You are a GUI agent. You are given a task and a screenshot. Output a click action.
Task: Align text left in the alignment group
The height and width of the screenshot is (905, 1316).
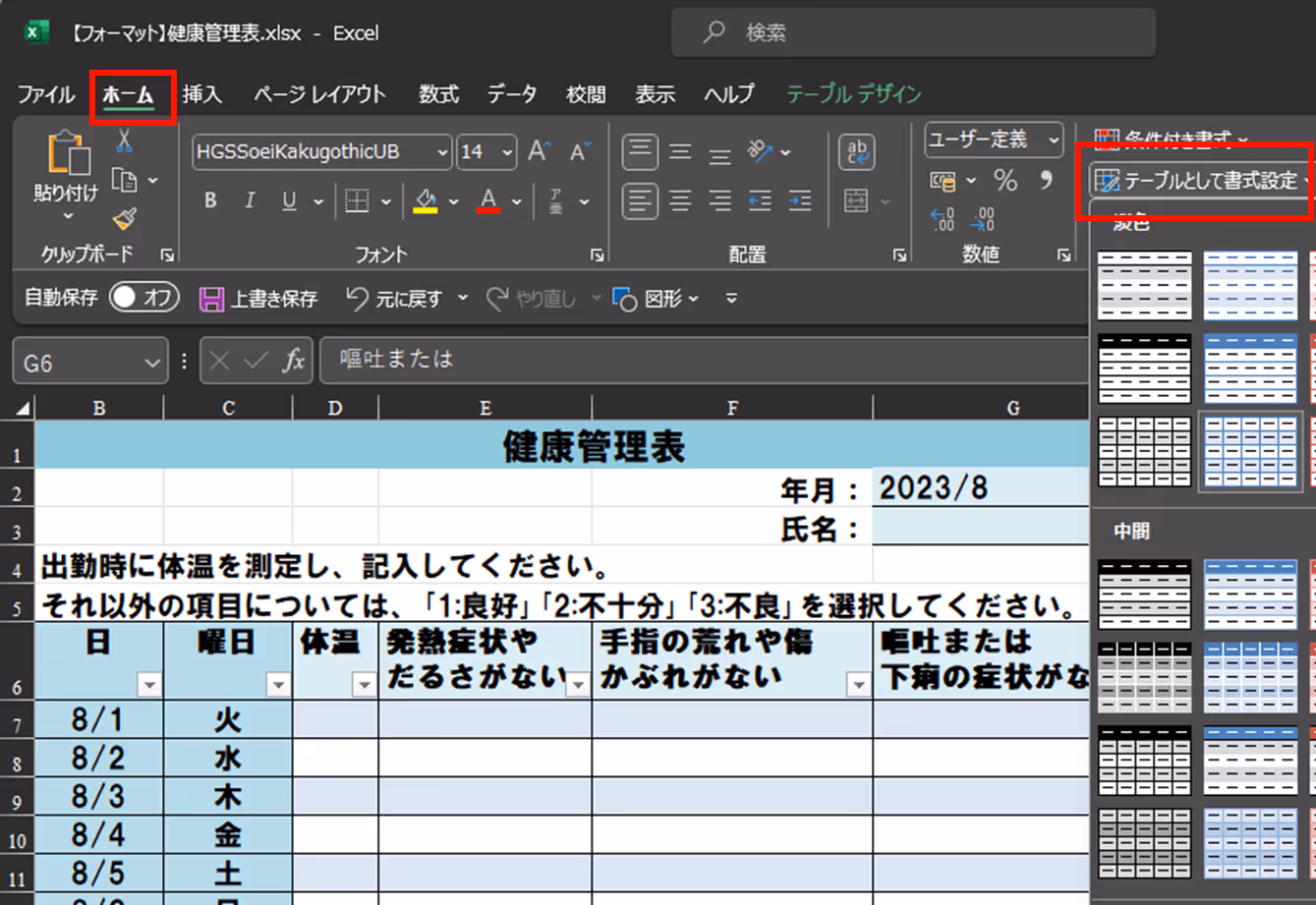pos(640,201)
